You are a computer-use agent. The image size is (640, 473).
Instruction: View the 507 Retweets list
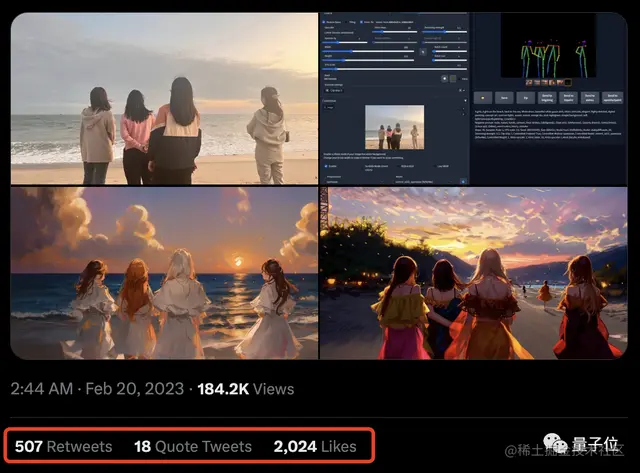(63, 446)
